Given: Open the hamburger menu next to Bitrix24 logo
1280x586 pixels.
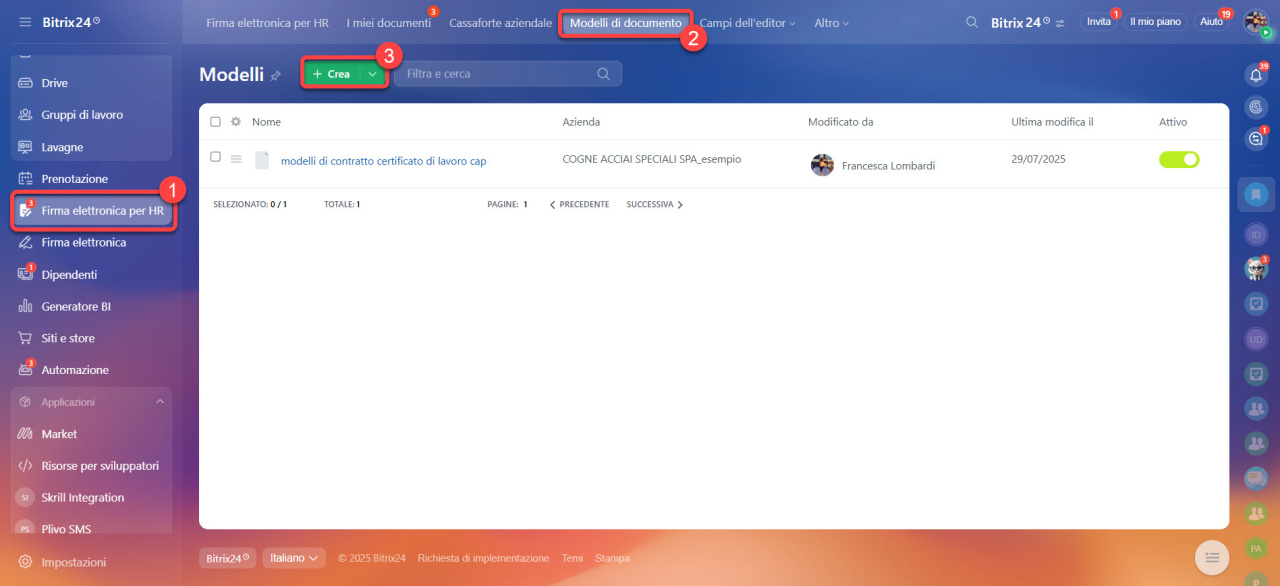Looking at the screenshot, I should pyautogui.click(x=25, y=21).
